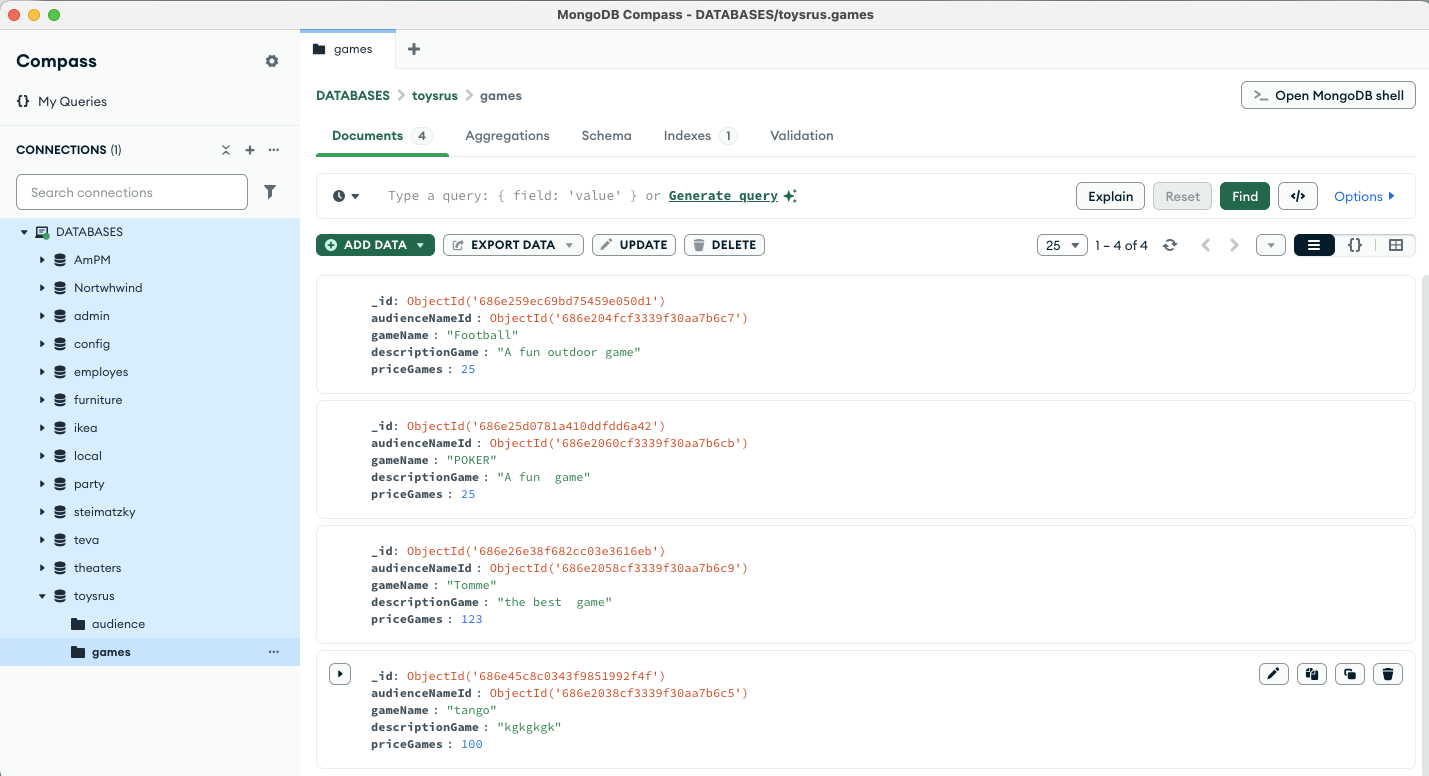This screenshot has width=1429, height=776.
Task: Collapse all connections icon
Action: [x=226, y=150]
